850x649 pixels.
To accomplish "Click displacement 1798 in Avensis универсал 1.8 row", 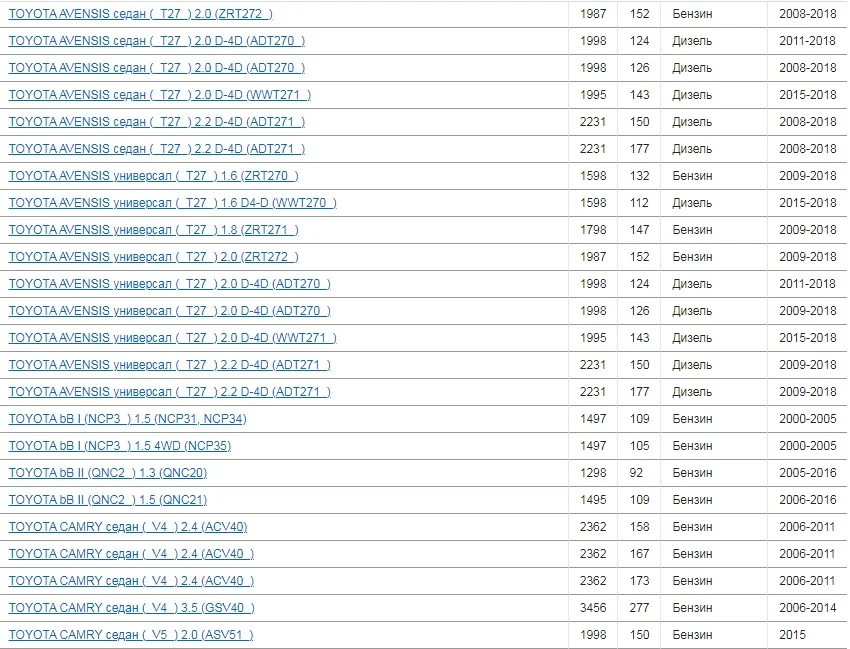I will tap(593, 230).
